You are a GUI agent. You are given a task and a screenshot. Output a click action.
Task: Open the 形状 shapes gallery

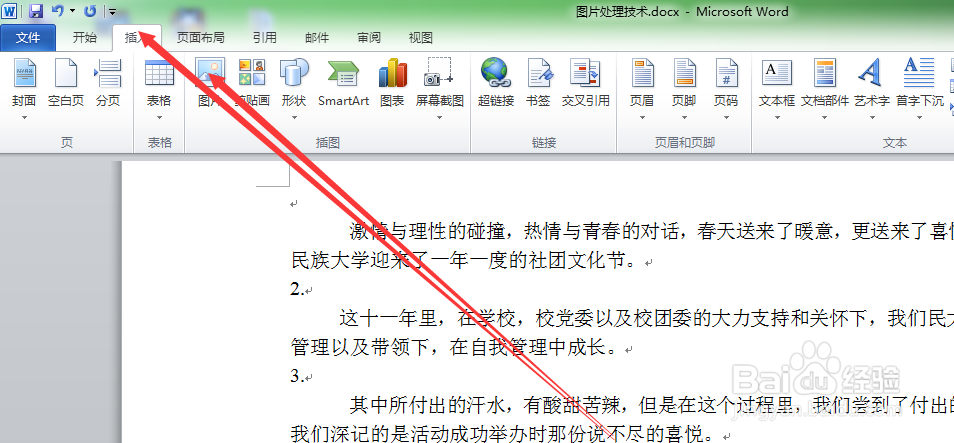click(294, 82)
